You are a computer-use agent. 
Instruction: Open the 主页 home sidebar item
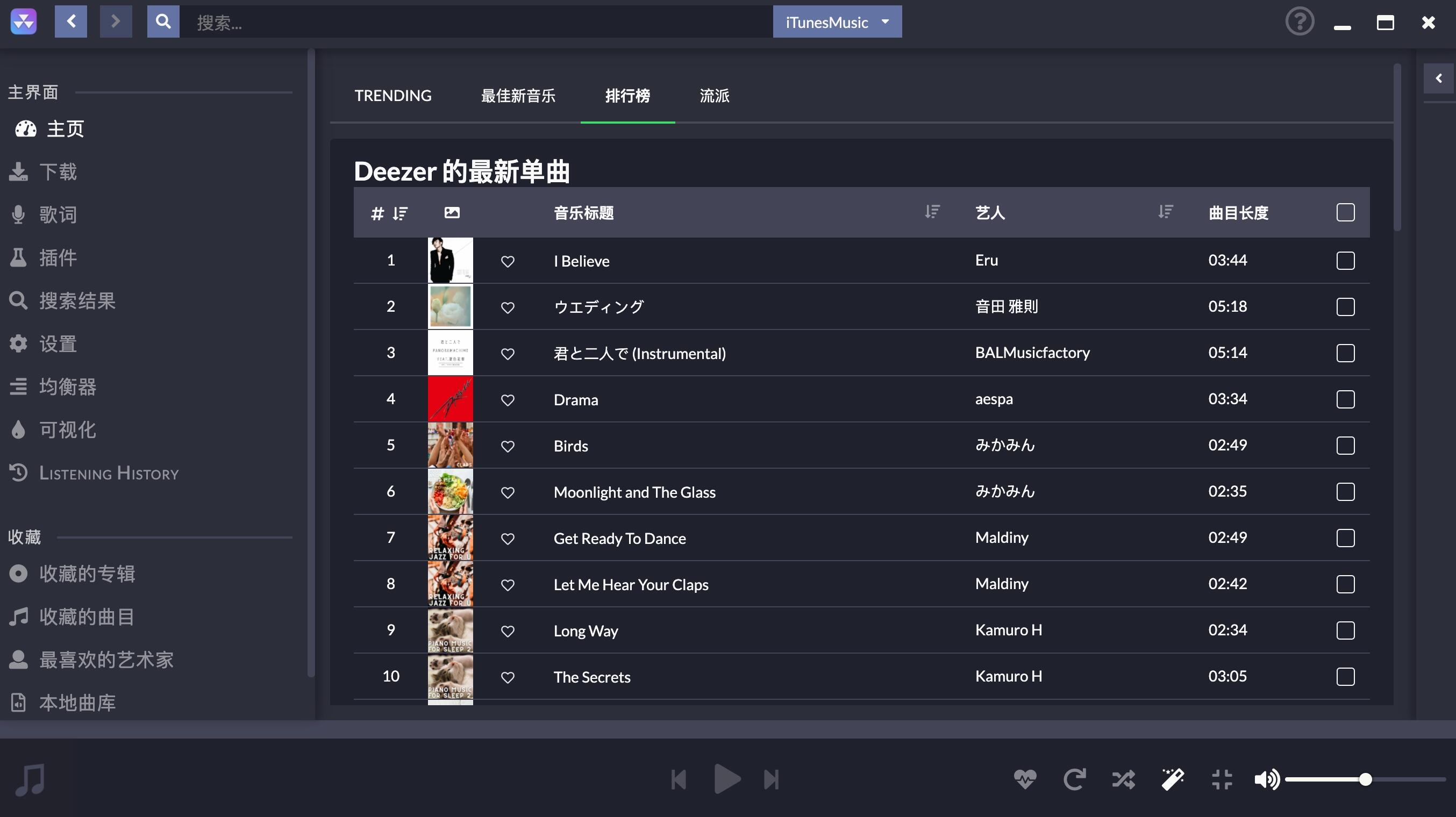[50, 129]
